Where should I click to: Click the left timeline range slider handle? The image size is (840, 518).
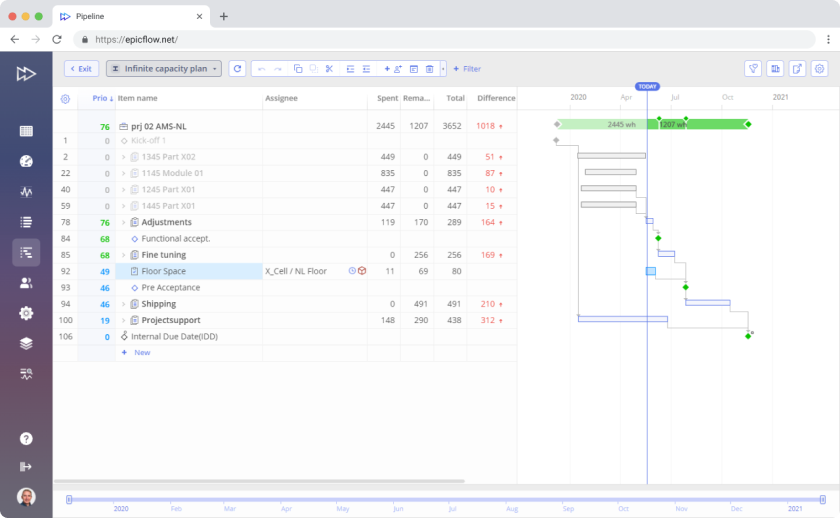[69, 500]
